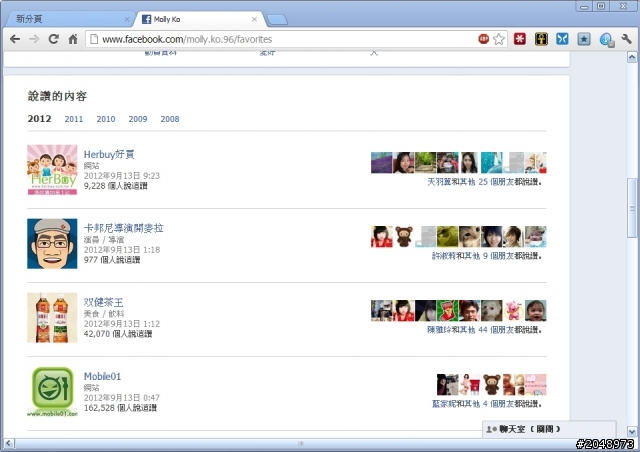The width and height of the screenshot is (640, 452).
Task: Click horizontal scrollbar left arrow
Action: tap(8, 443)
